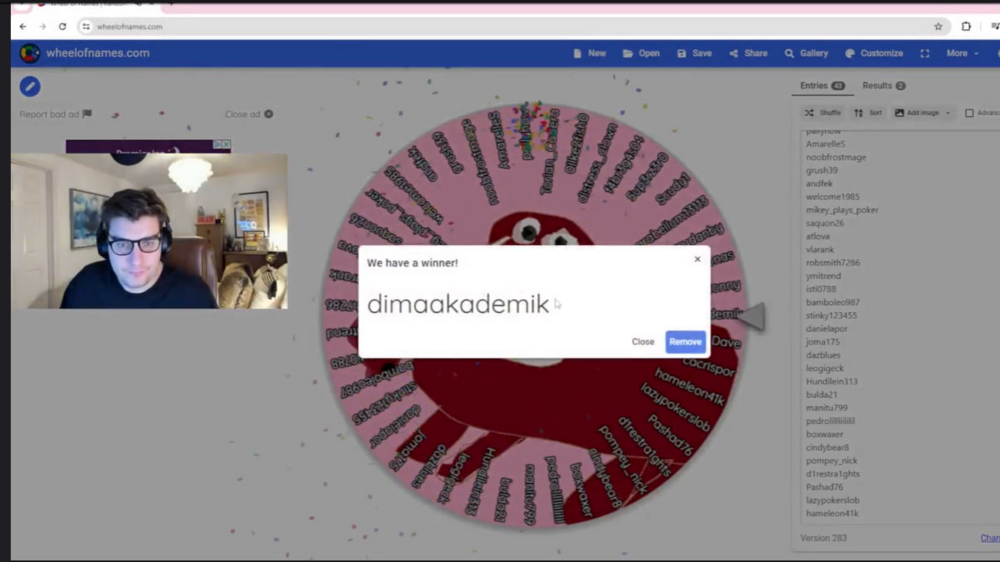Create a New wheel
This screenshot has width=1000, height=562.
tap(589, 54)
